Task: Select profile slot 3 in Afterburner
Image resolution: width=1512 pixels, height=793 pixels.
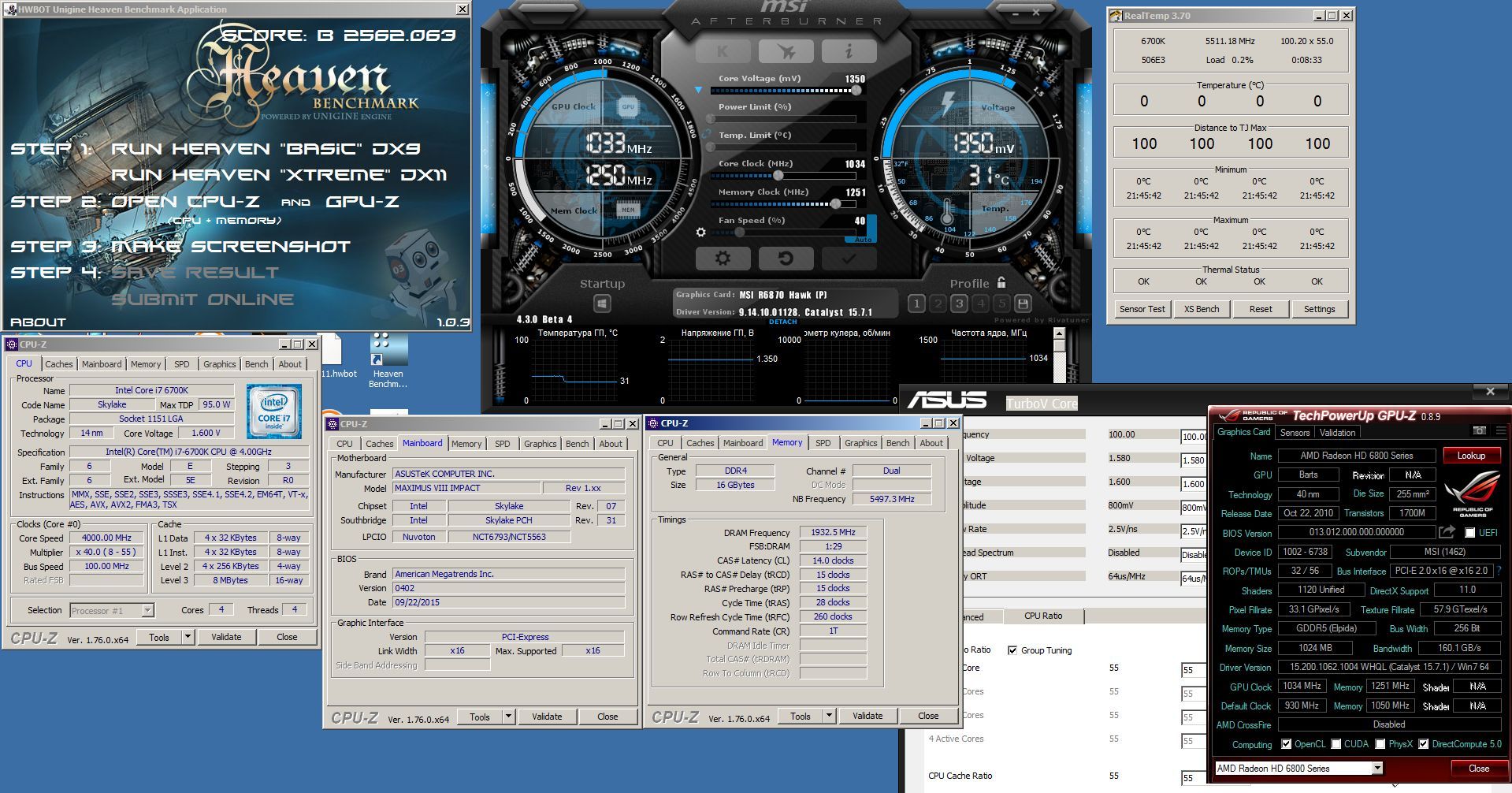Action: click(x=959, y=303)
